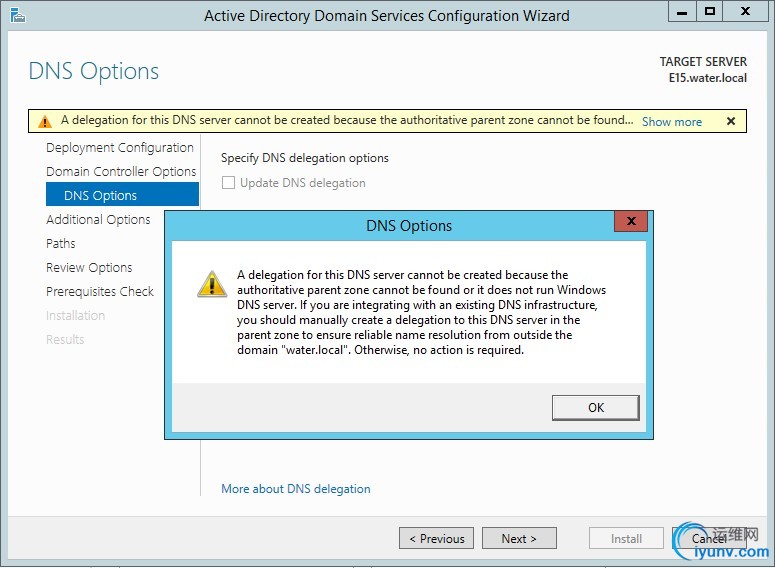Select Deployment Configuration step in sidebar

[120, 148]
